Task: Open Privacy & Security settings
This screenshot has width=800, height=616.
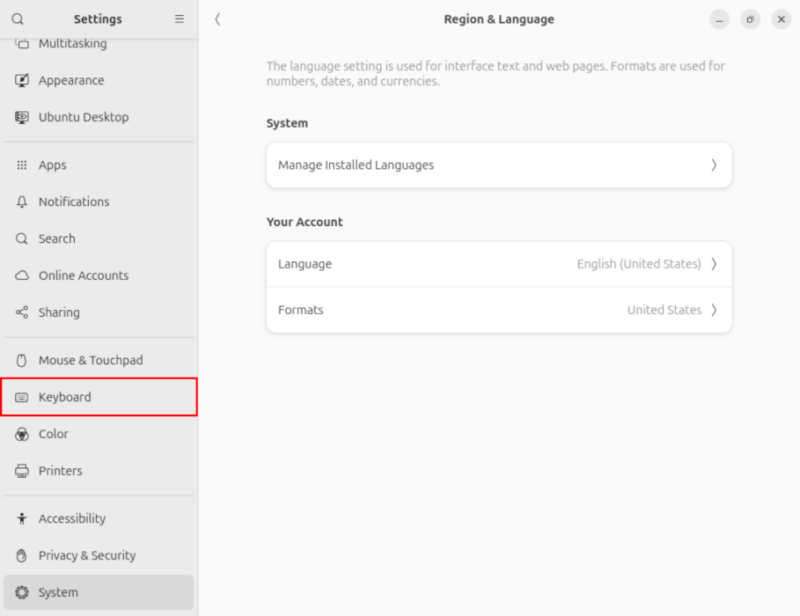Action: click(86, 555)
